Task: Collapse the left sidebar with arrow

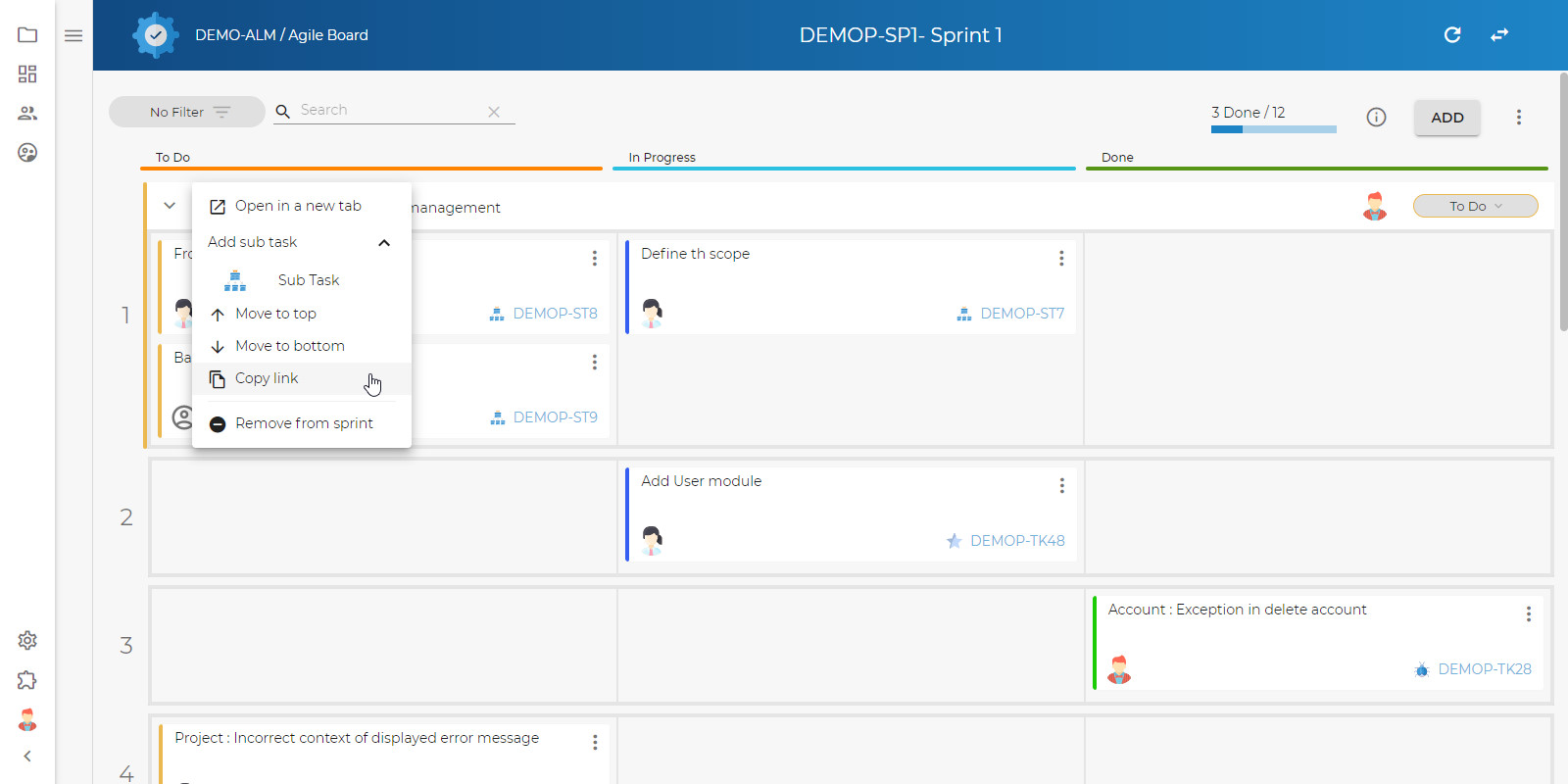Action: 27,756
